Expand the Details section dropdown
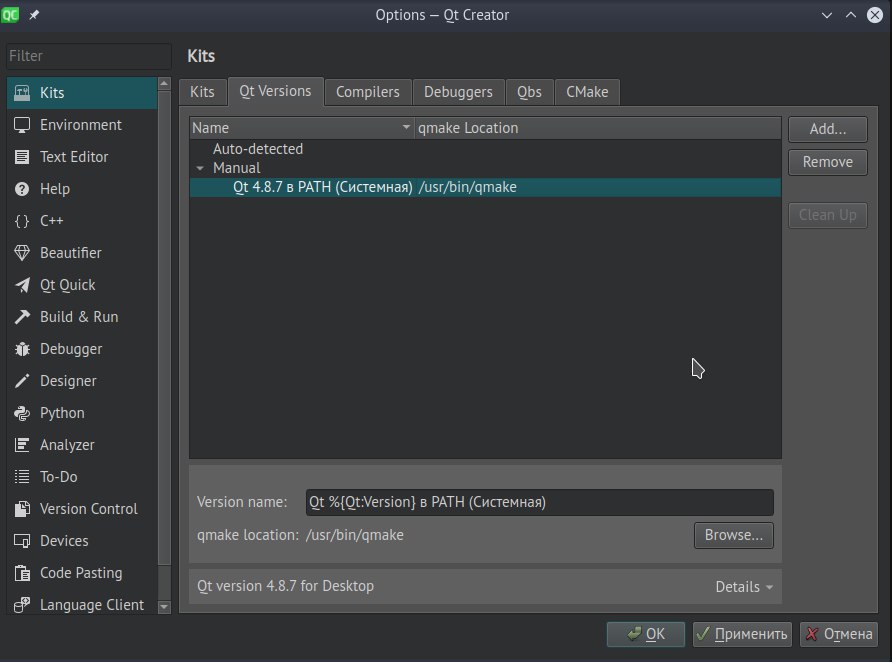The image size is (892, 662). 744,587
